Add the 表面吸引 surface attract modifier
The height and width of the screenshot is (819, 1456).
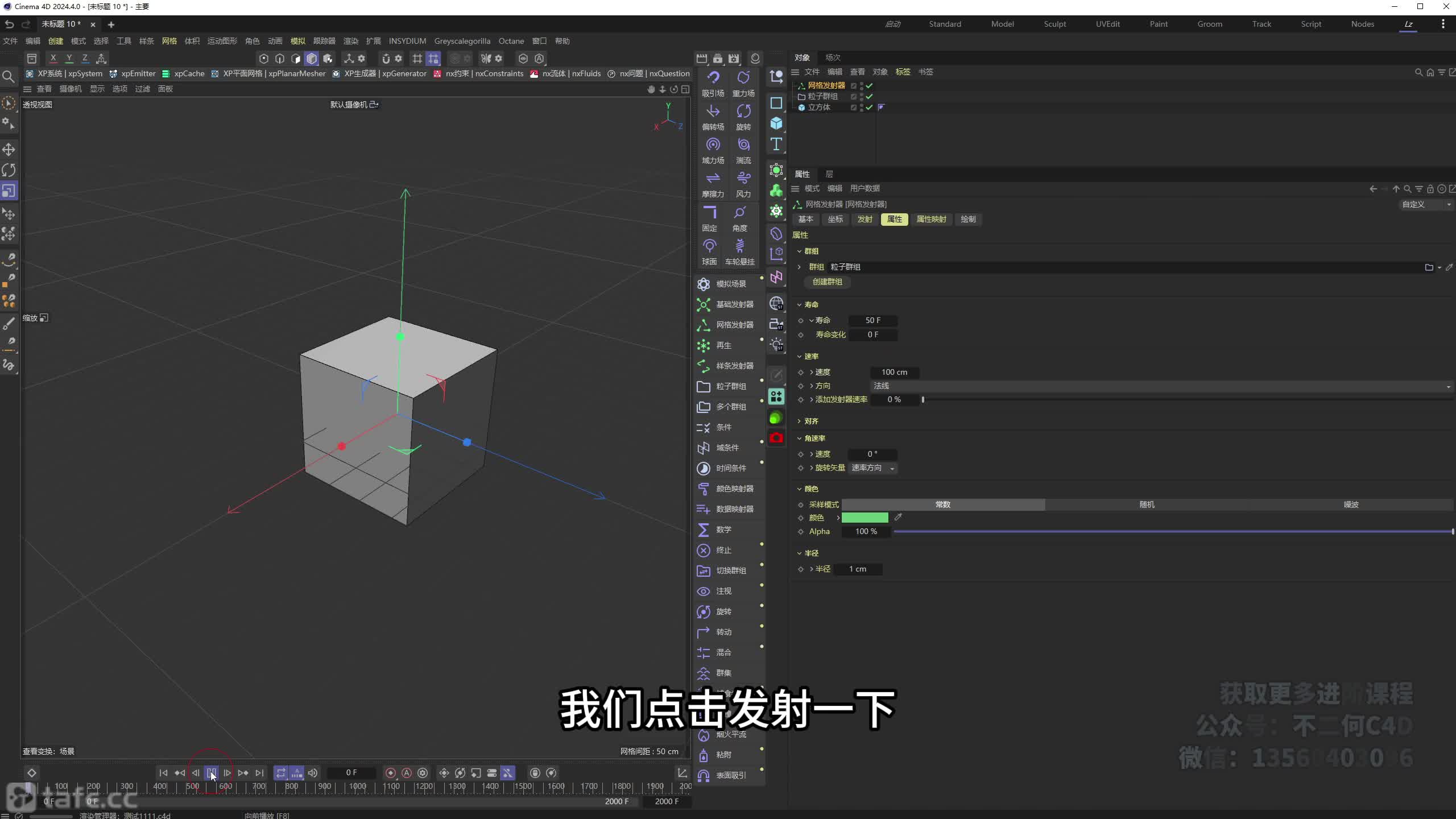click(x=729, y=775)
